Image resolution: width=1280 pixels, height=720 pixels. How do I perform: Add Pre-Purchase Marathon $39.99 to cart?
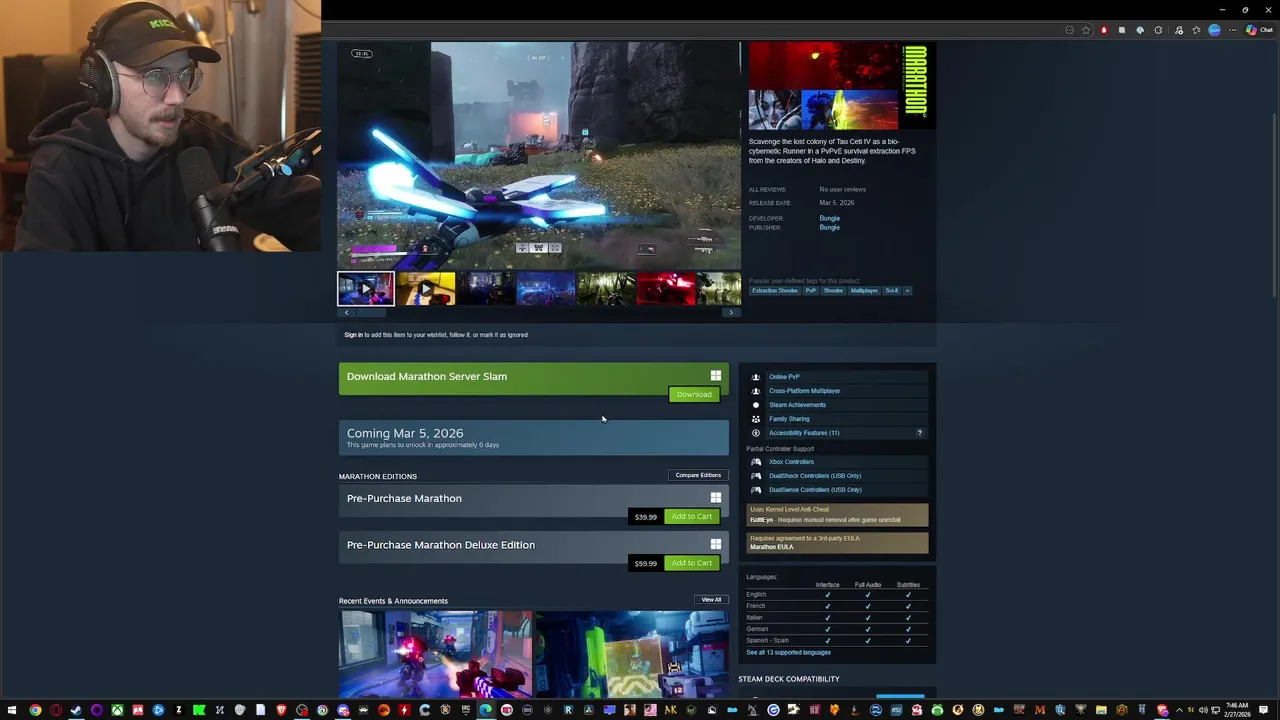692,517
